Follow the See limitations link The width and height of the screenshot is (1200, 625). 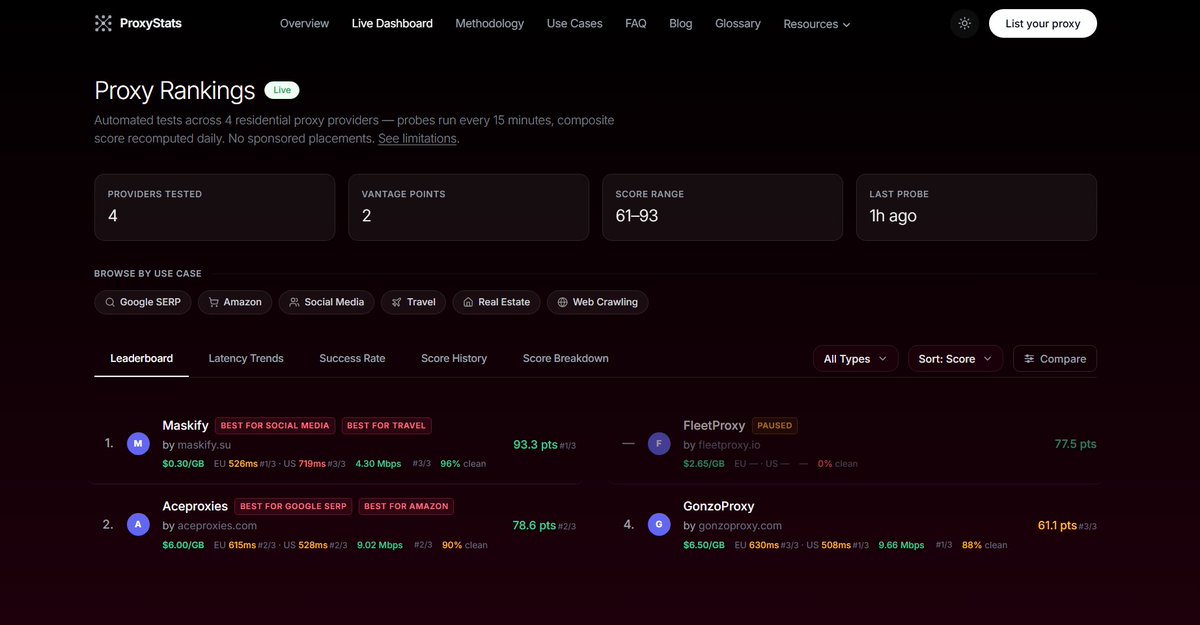[417, 139]
